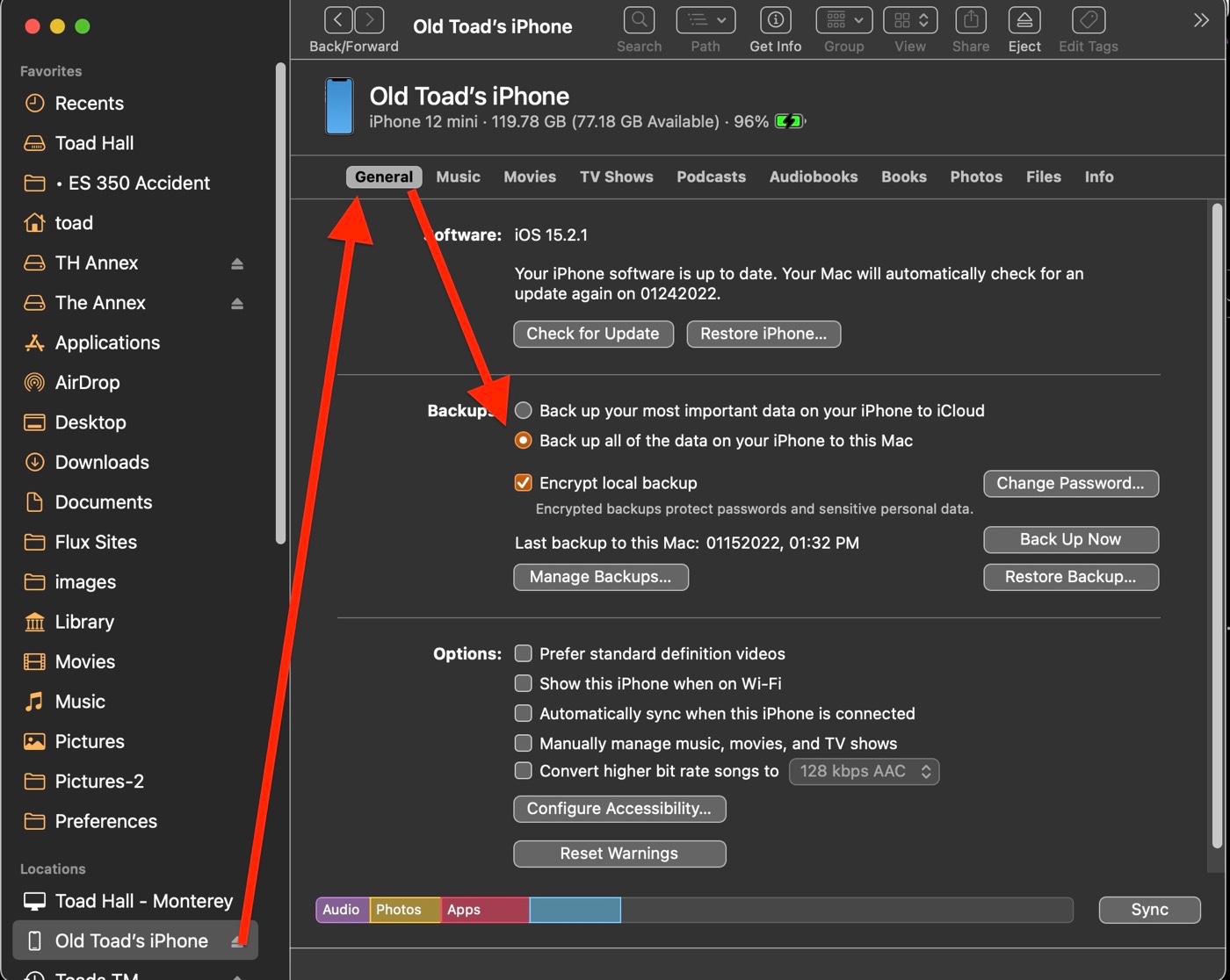The height and width of the screenshot is (980, 1230).
Task: Click the Sync button
Action: click(x=1149, y=910)
